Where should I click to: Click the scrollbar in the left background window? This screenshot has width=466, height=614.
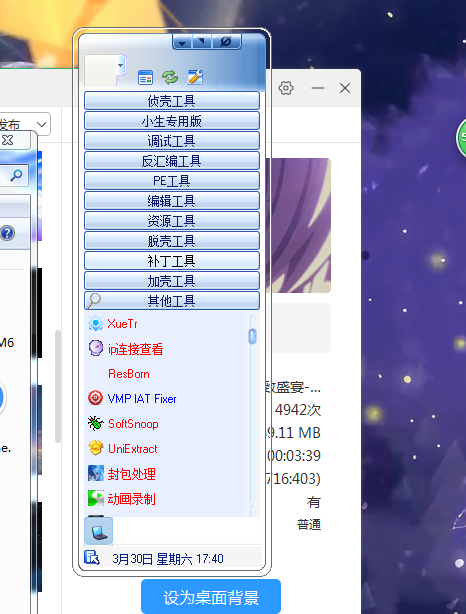click(x=58, y=387)
